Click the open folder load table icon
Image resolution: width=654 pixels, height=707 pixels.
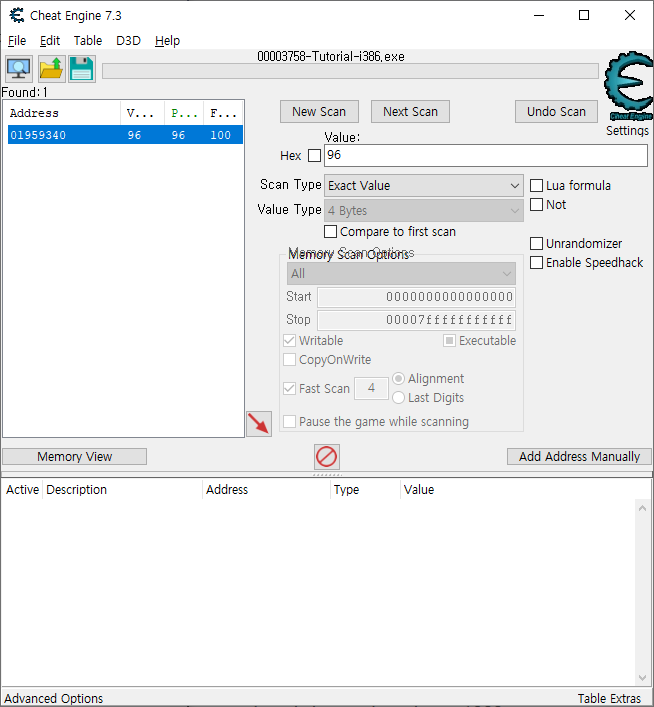51,69
